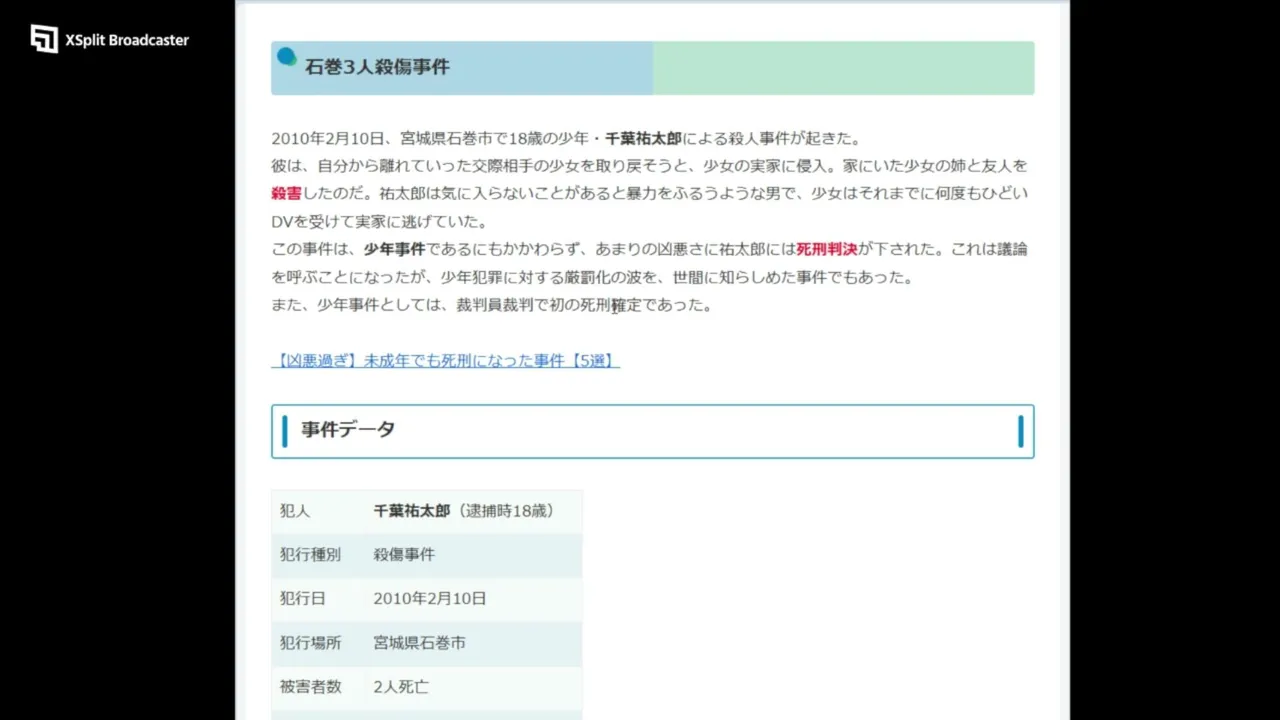
Task: Click the 犯行場所 table label
Action: click(310, 643)
